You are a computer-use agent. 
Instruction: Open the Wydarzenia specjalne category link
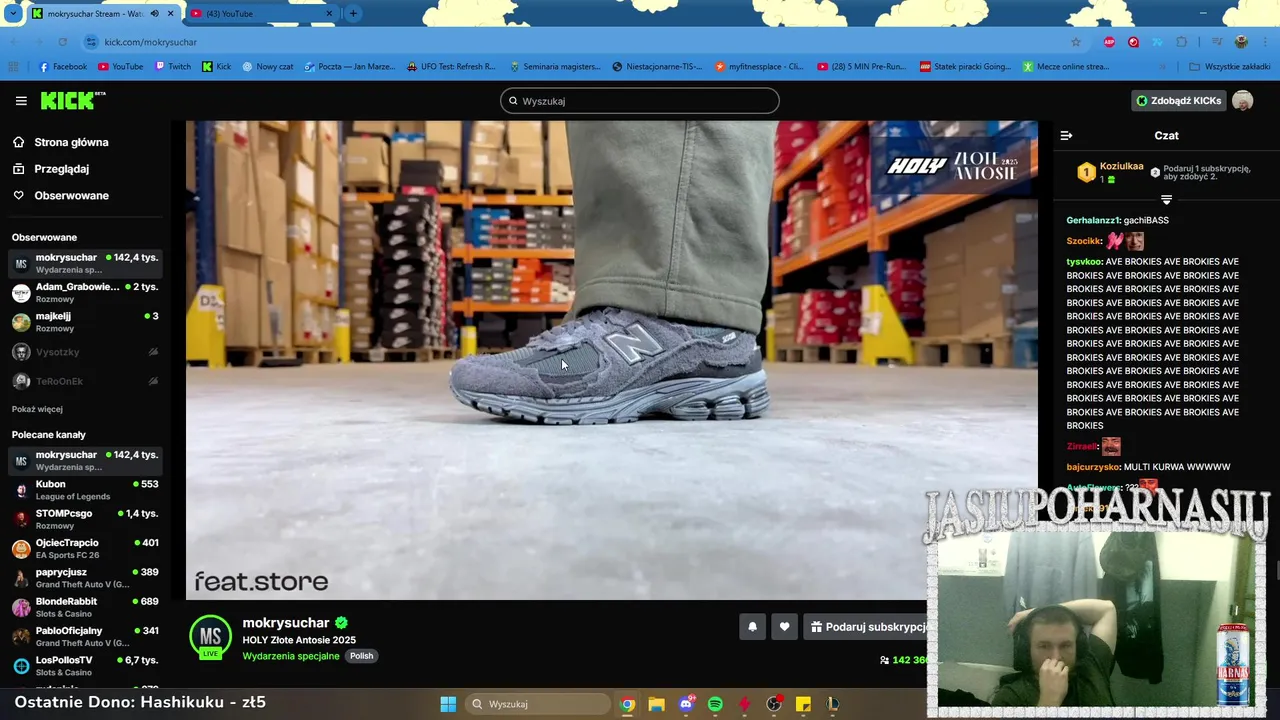click(x=291, y=656)
